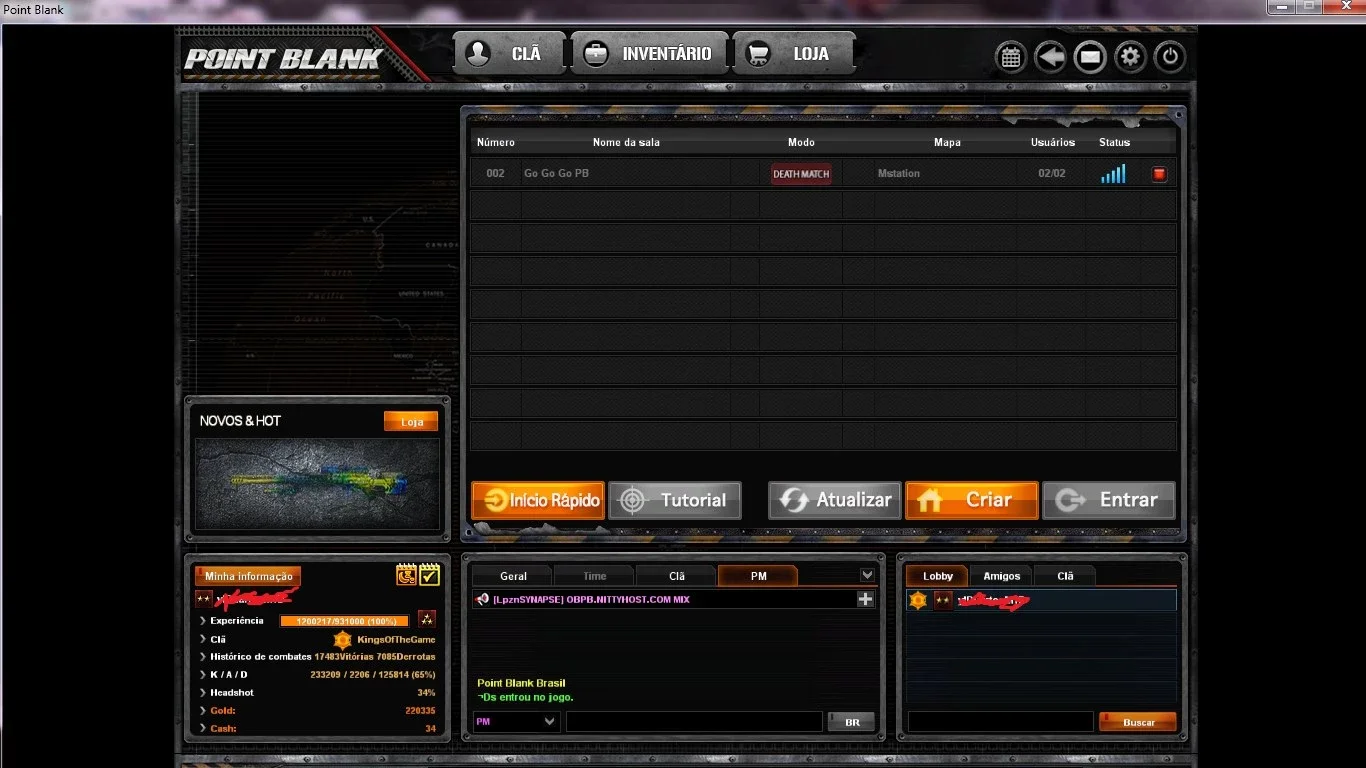Click the featured sniper rifle thumbnail
This screenshot has width=1366, height=768.
(x=317, y=484)
